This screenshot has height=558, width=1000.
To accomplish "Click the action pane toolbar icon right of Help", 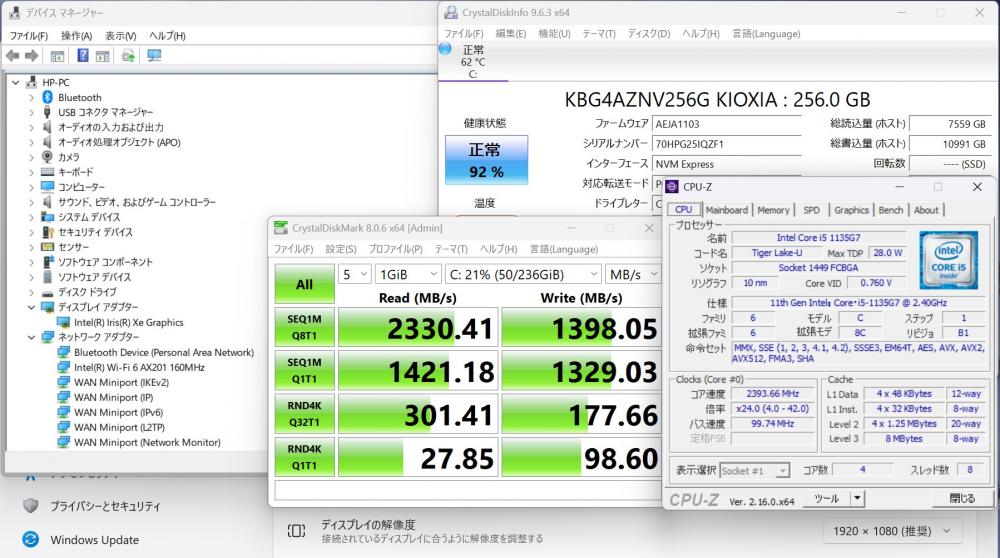I will point(103,56).
